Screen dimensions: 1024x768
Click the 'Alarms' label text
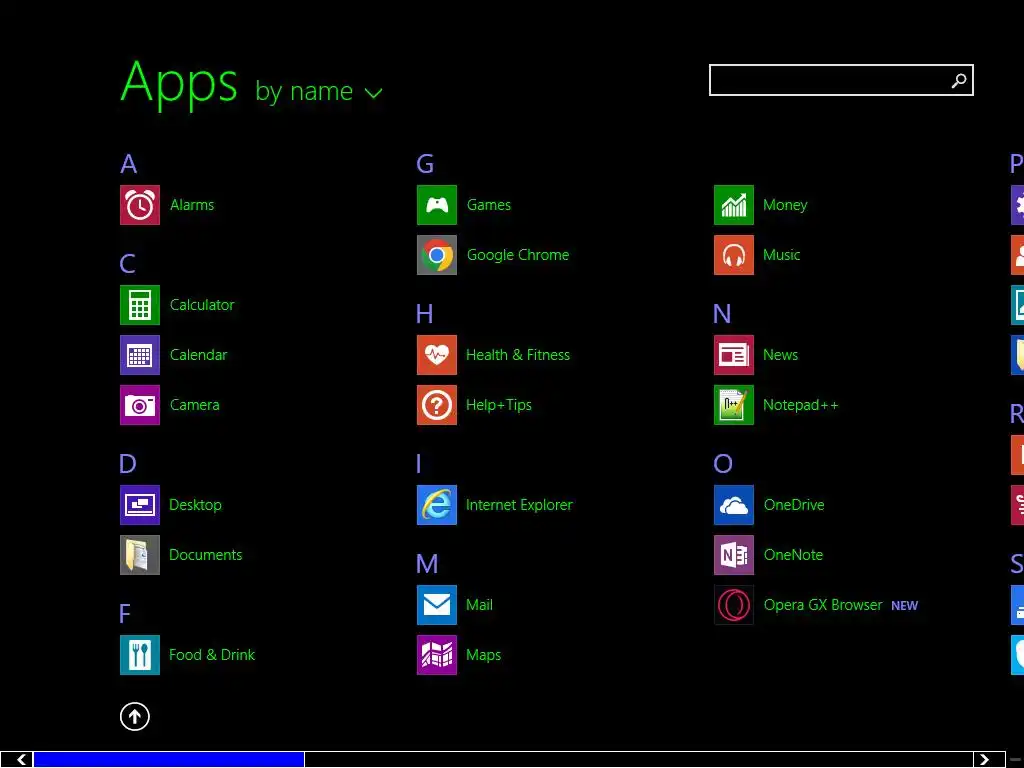click(x=192, y=205)
